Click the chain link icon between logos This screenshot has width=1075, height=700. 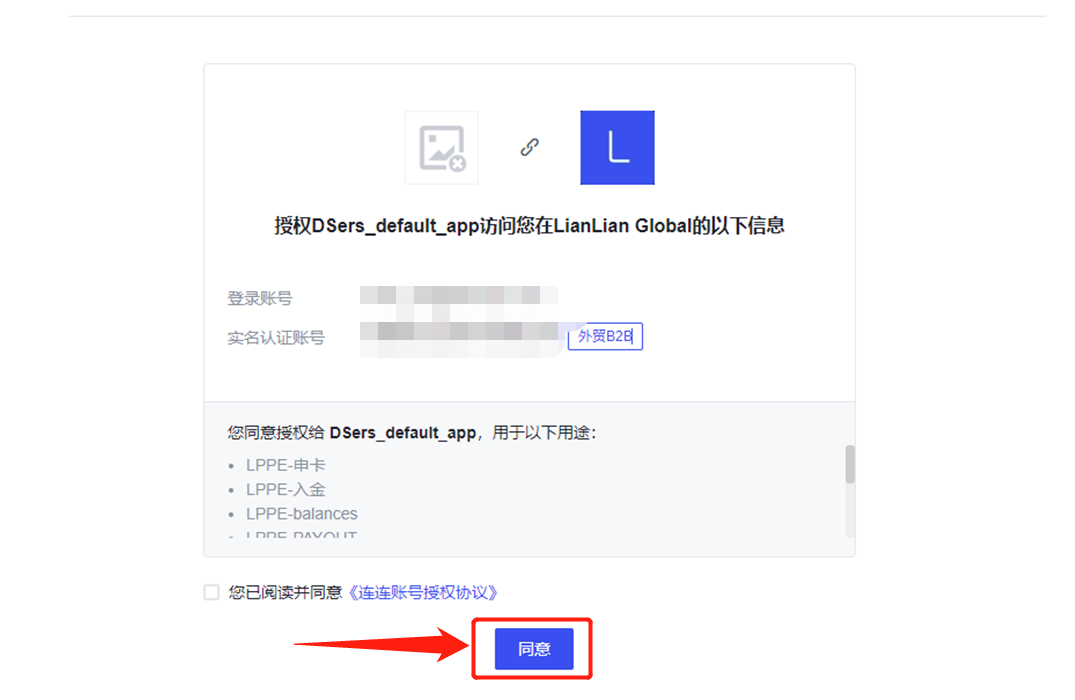click(529, 147)
